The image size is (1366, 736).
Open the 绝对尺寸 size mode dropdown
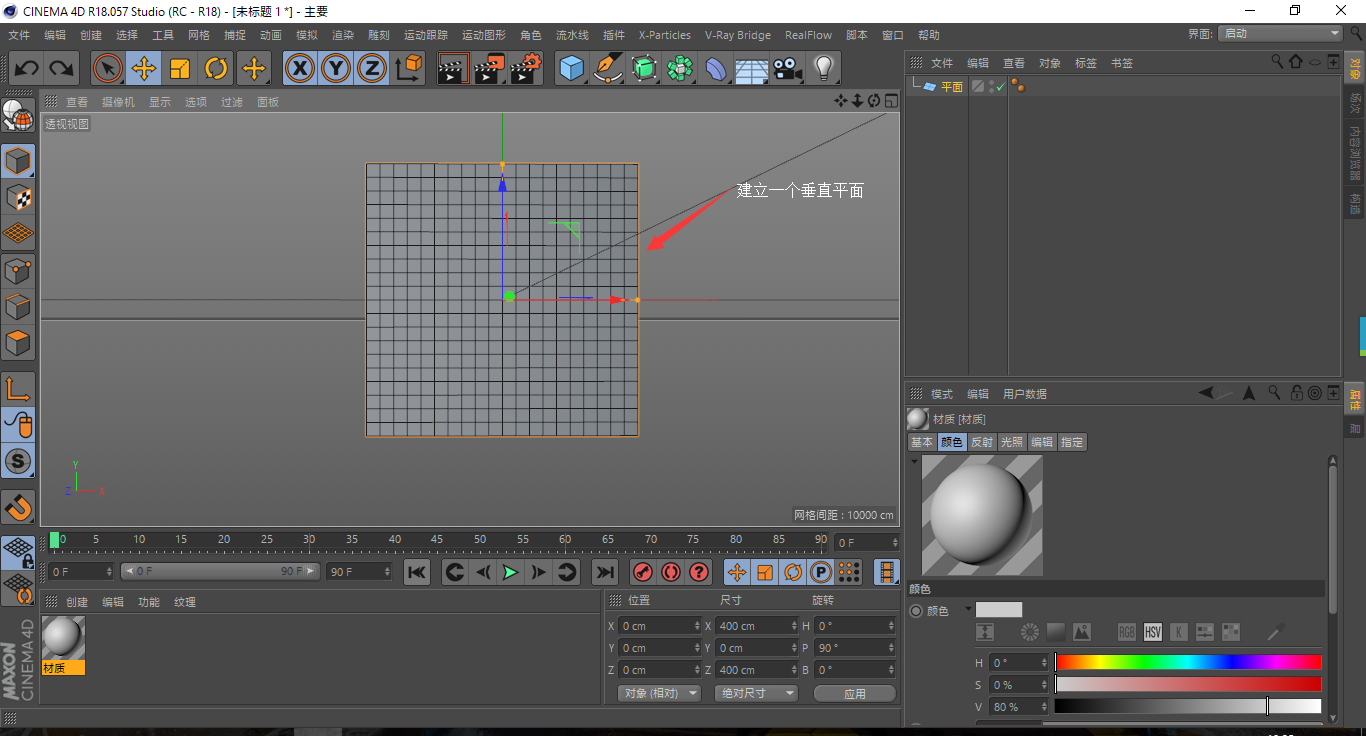755,693
